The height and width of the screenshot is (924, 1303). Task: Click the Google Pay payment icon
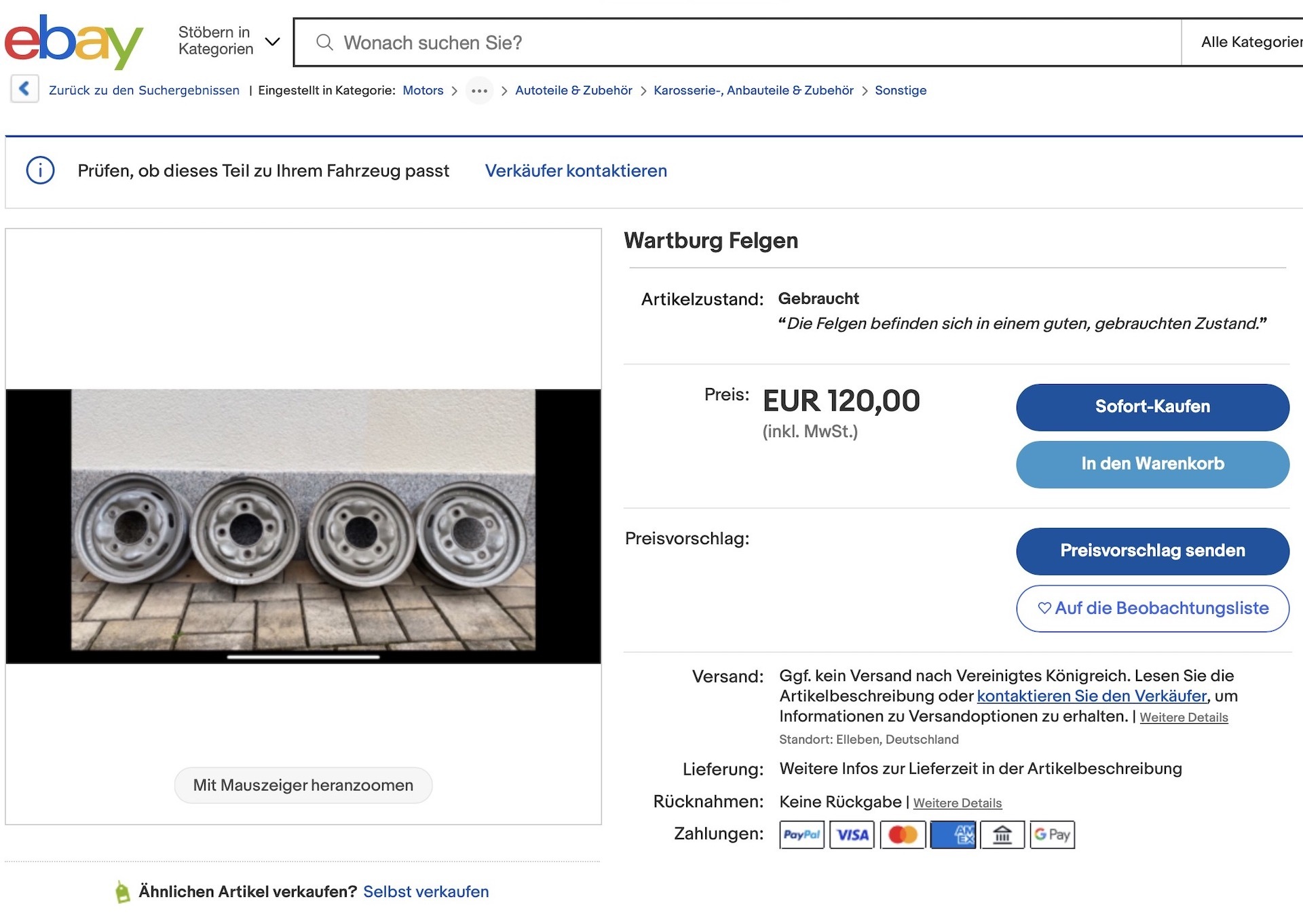pos(1052,834)
